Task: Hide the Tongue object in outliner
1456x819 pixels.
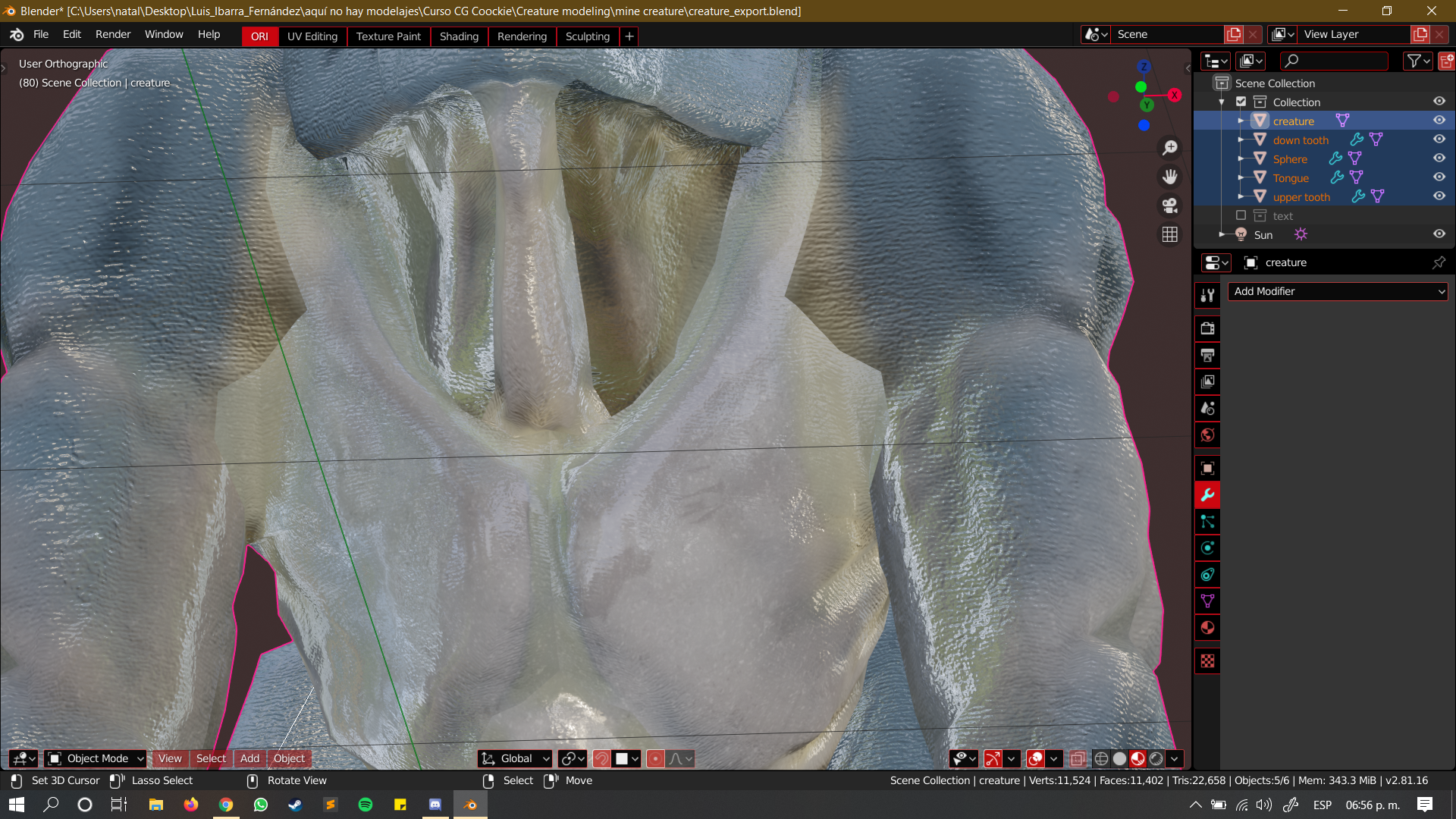Action: (1439, 177)
